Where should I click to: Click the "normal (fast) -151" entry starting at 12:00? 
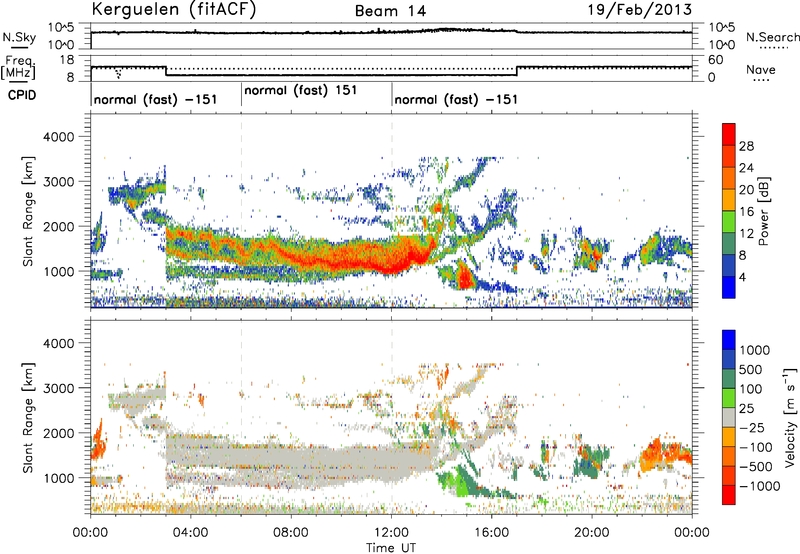tap(456, 99)
